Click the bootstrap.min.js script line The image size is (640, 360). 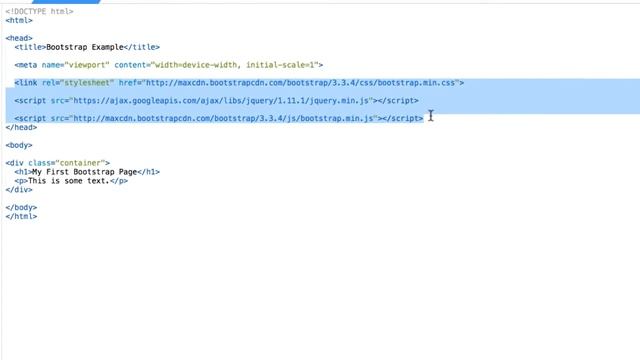coord(219,118)
